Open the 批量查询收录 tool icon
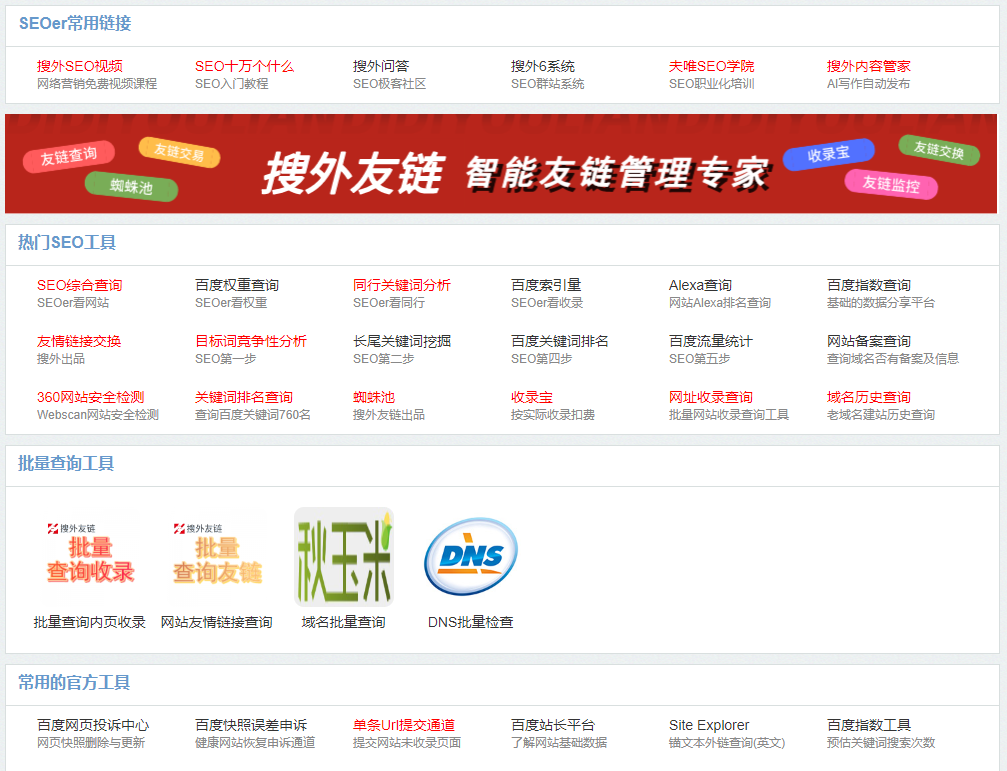Viewport: 1007px width, 771px height. coord(91,557)
